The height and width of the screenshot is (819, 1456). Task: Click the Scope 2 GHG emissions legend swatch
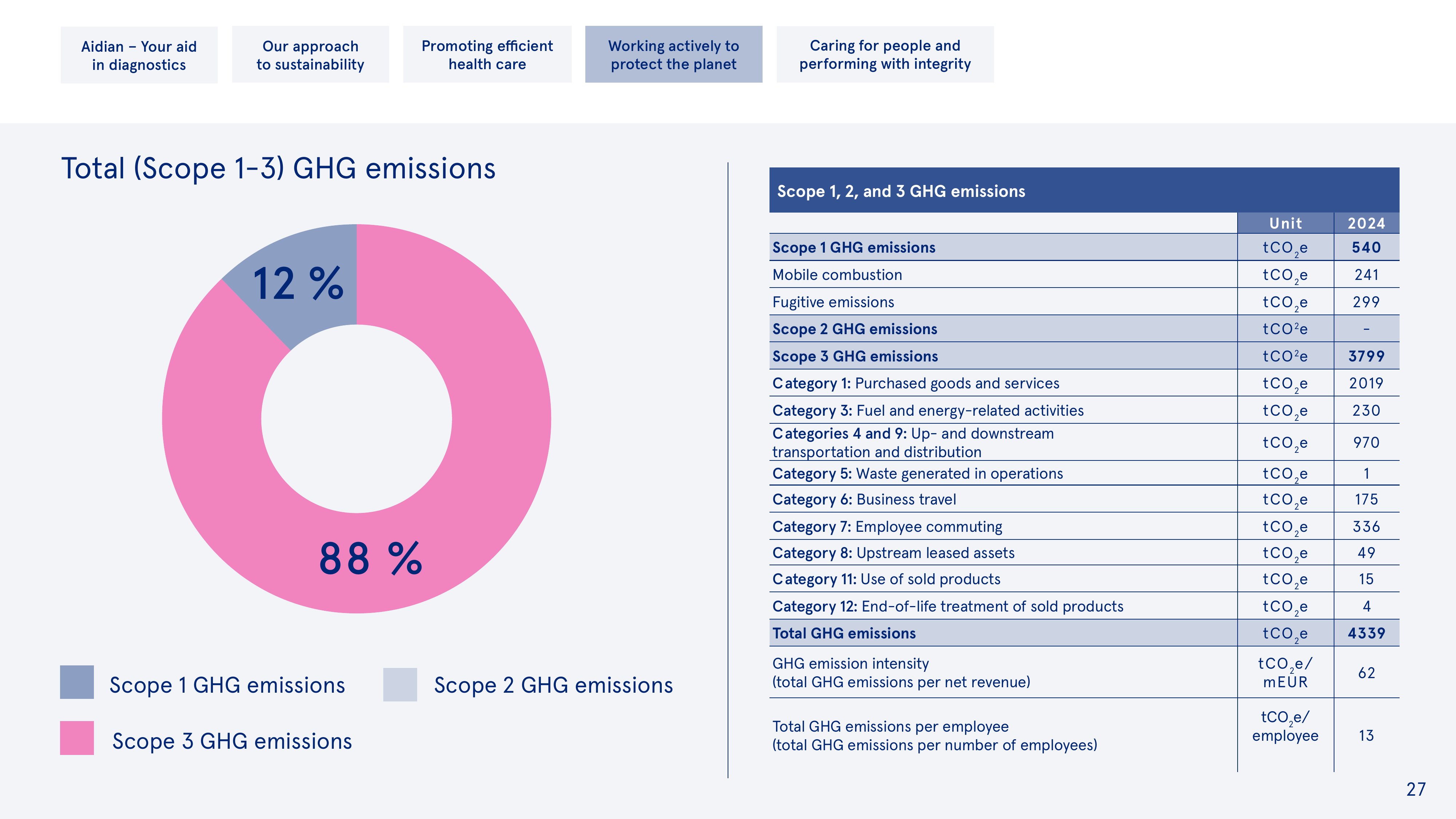[x=400, y=684]
